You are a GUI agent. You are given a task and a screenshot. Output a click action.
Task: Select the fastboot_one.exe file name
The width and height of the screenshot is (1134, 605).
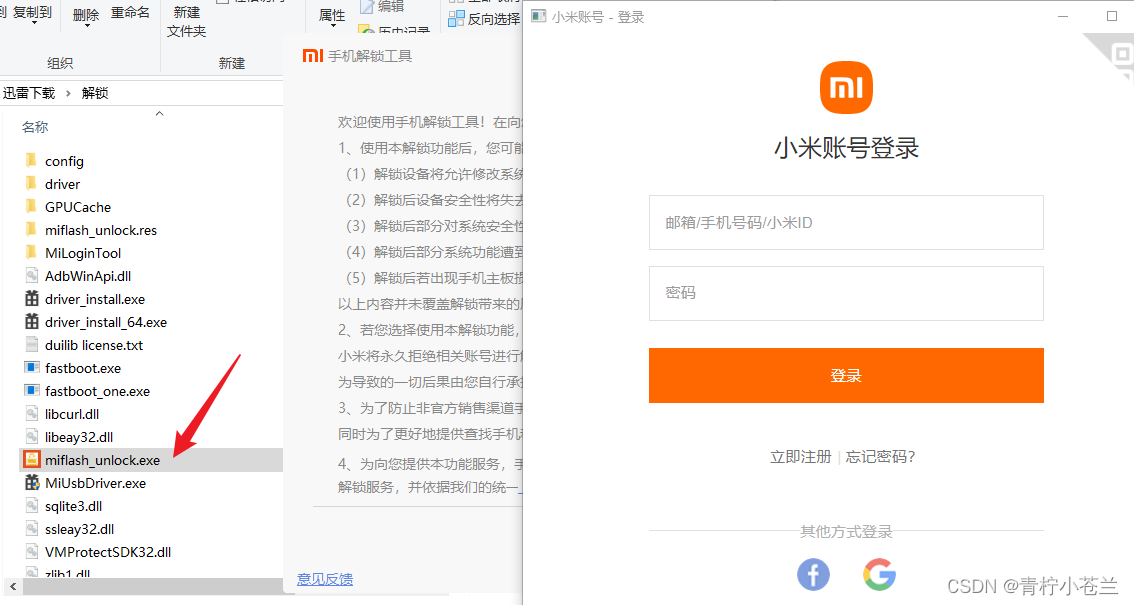point(98,391)
